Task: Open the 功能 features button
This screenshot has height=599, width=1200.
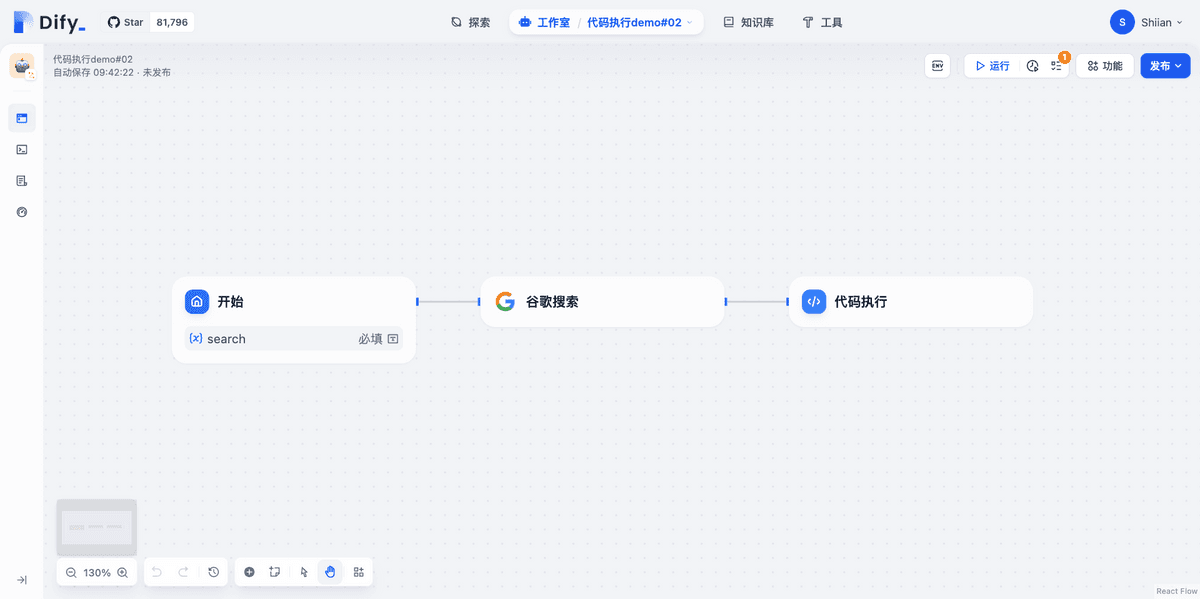Action: [x=1104, y=66]
